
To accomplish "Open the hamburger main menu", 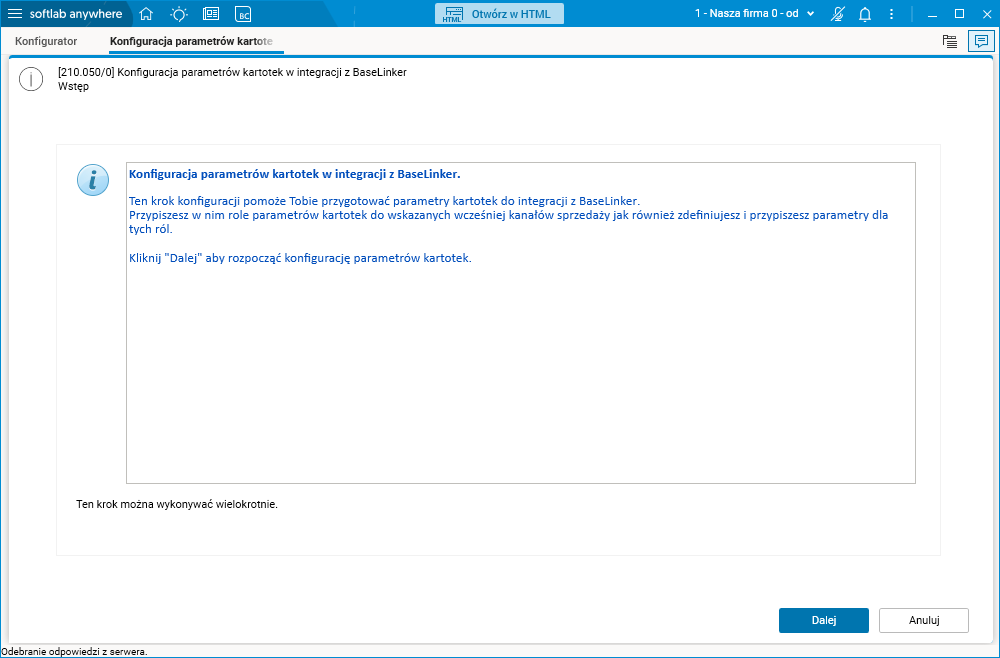I will [x=14, y=13].
